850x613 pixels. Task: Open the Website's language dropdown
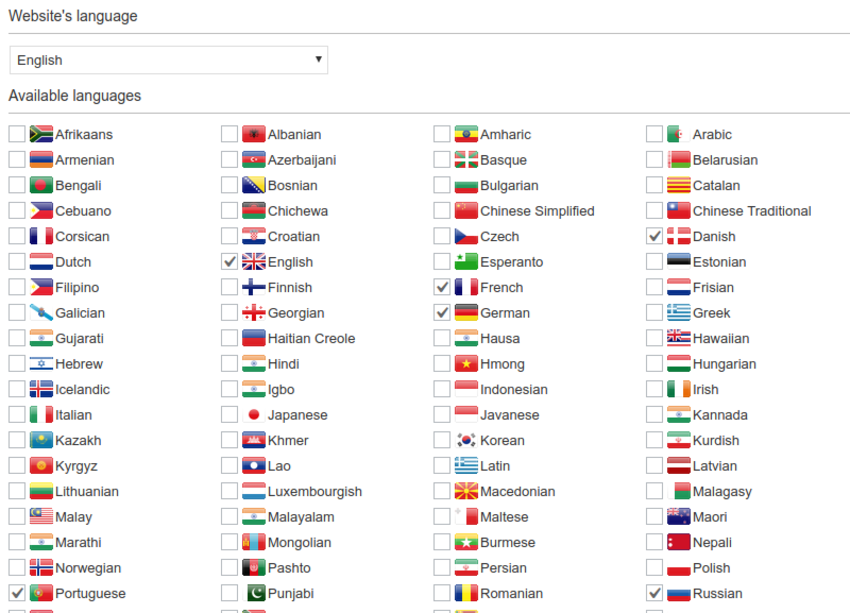(x=169, y=60)
